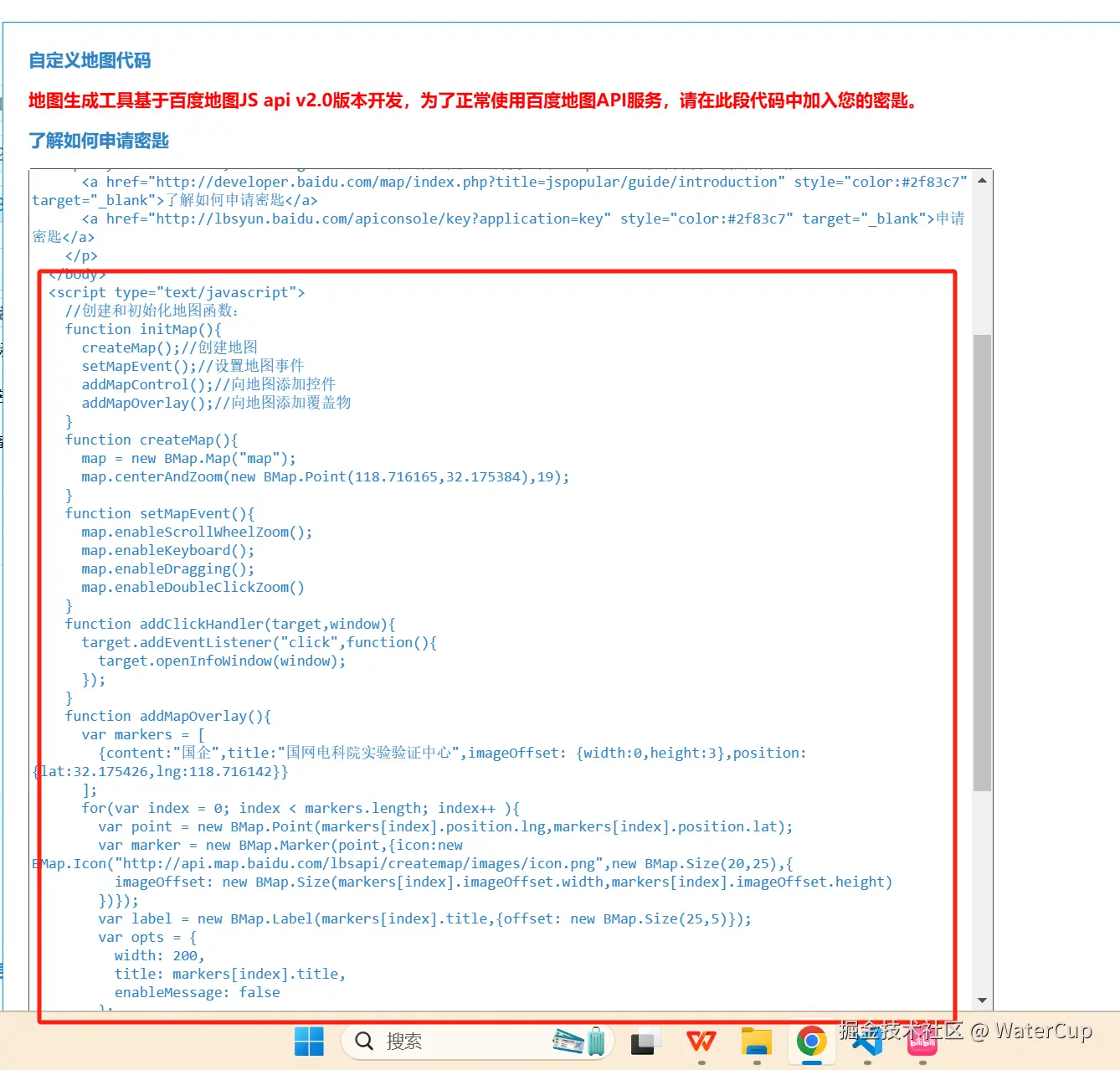Click the map.centerAndZoom line

[x=326, y=476]
